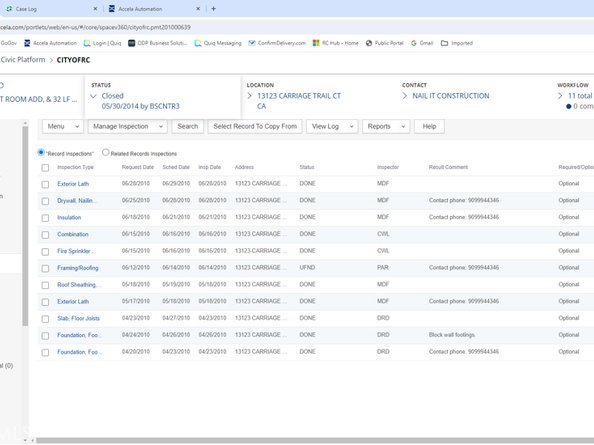
Task: Sort by Status column header
Action: tap(306, 167)
